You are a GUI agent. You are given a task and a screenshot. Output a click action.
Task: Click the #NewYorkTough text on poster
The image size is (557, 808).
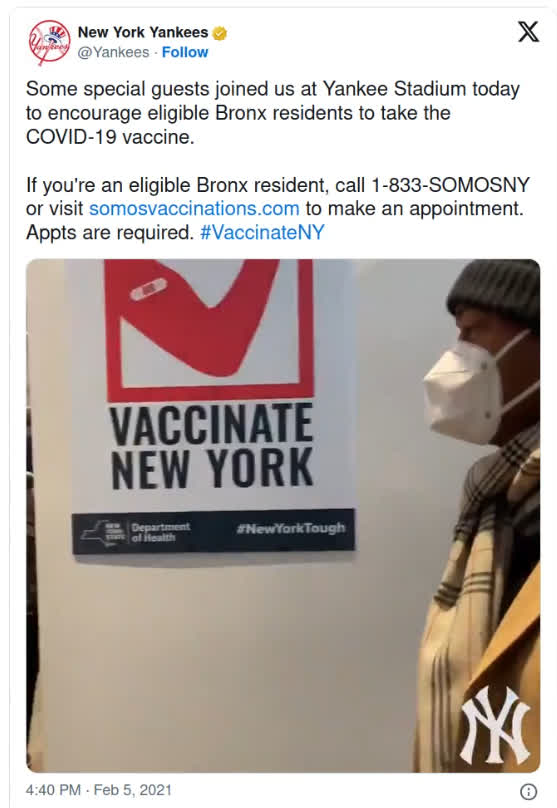[291, 528]
